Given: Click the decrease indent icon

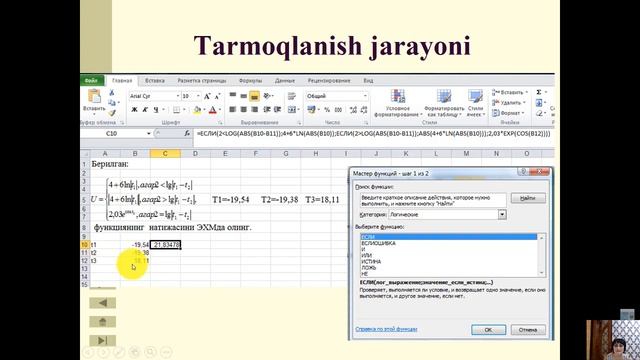Looking at the screenshot, I should tap(267, 109).
